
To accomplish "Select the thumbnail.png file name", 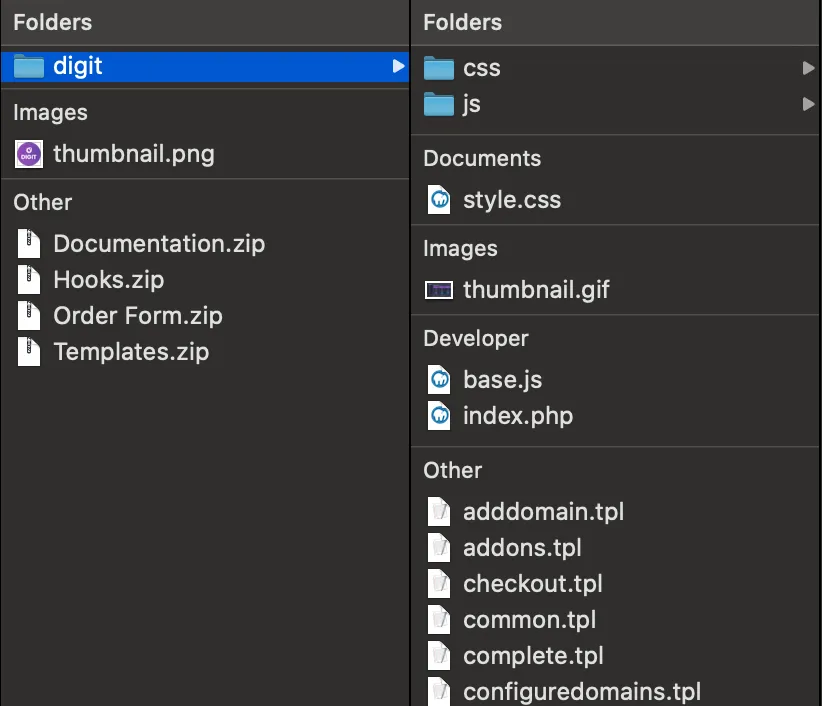I will (134, 154).
